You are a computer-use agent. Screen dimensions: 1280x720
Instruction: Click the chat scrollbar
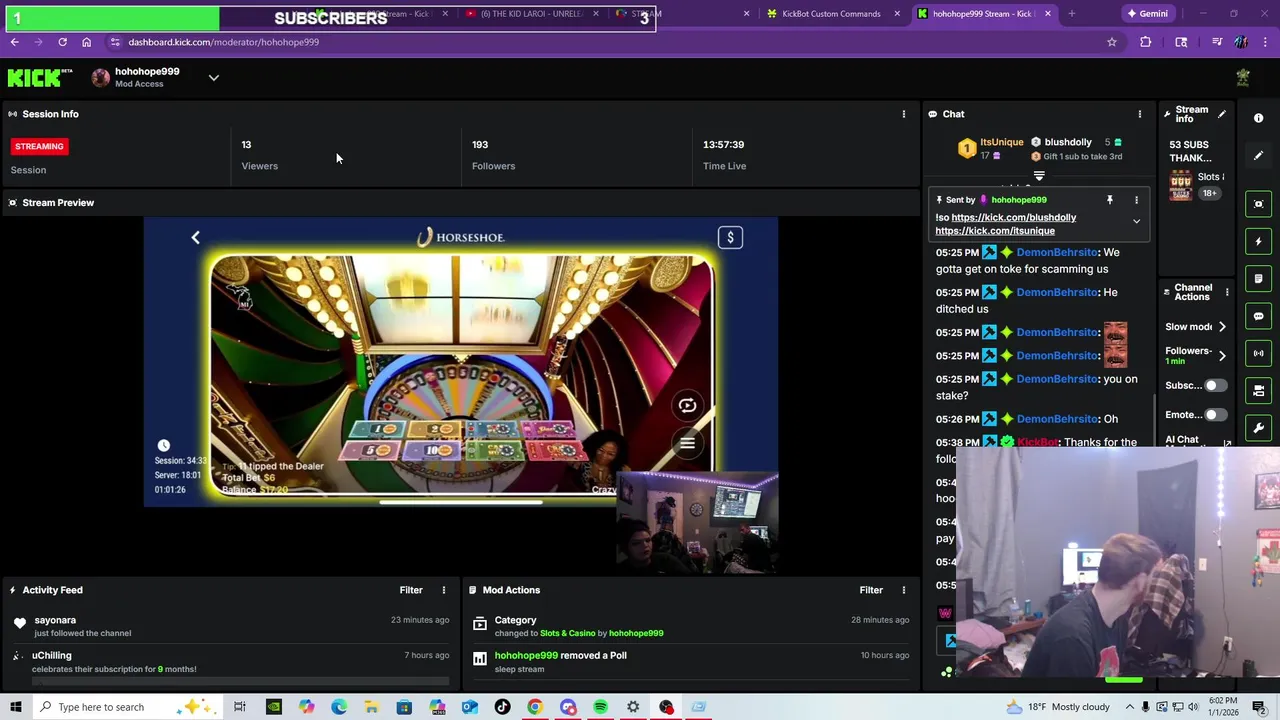1155,420
